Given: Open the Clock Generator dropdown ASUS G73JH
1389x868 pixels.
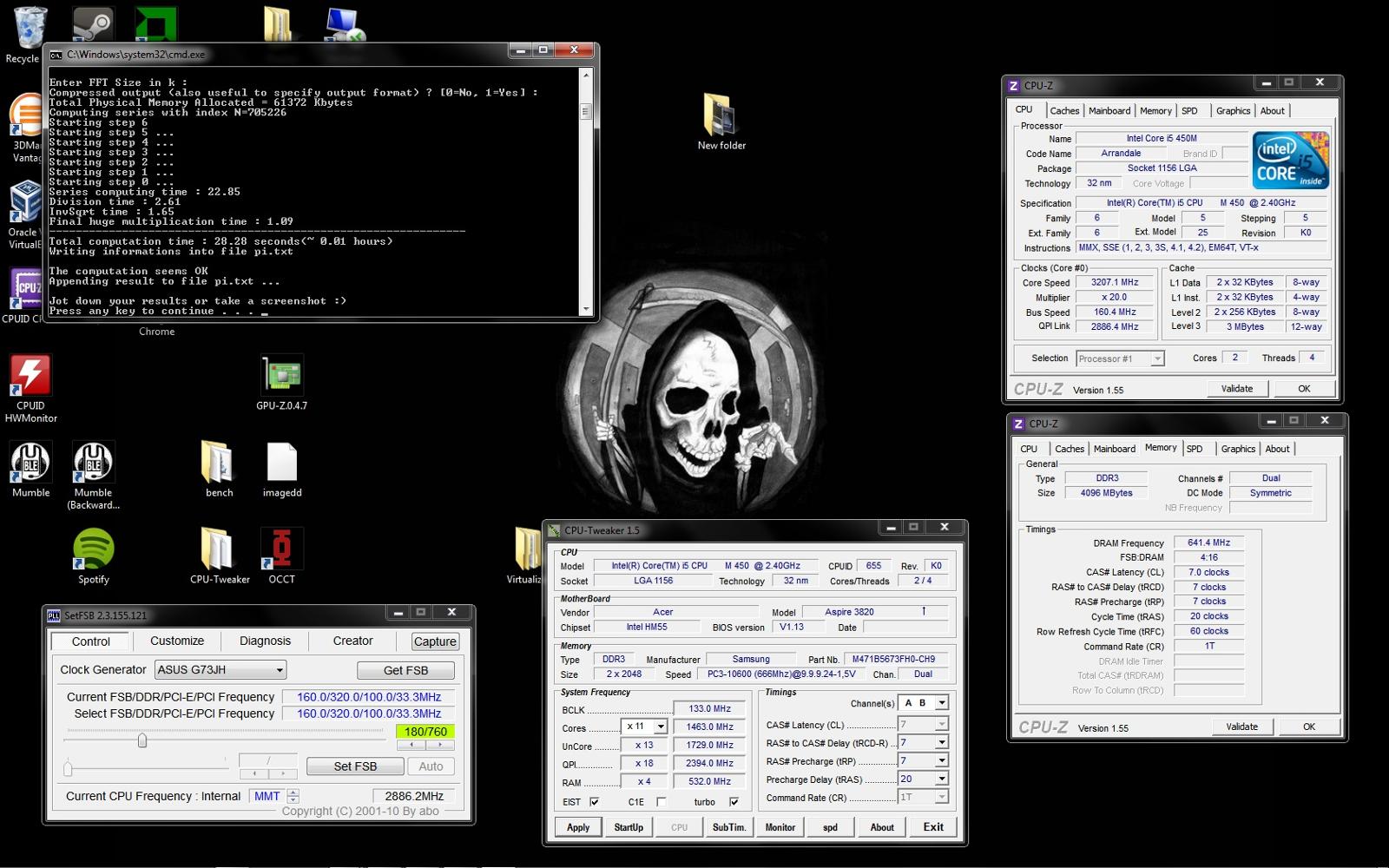Looking at the screenshot, I should 221,670.
